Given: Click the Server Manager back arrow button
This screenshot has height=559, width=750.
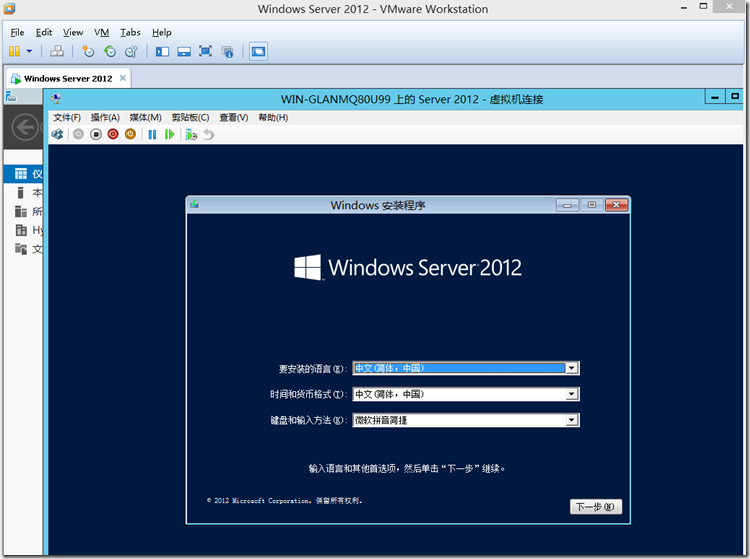Looking at the screenshot, I should click(24, 127).
